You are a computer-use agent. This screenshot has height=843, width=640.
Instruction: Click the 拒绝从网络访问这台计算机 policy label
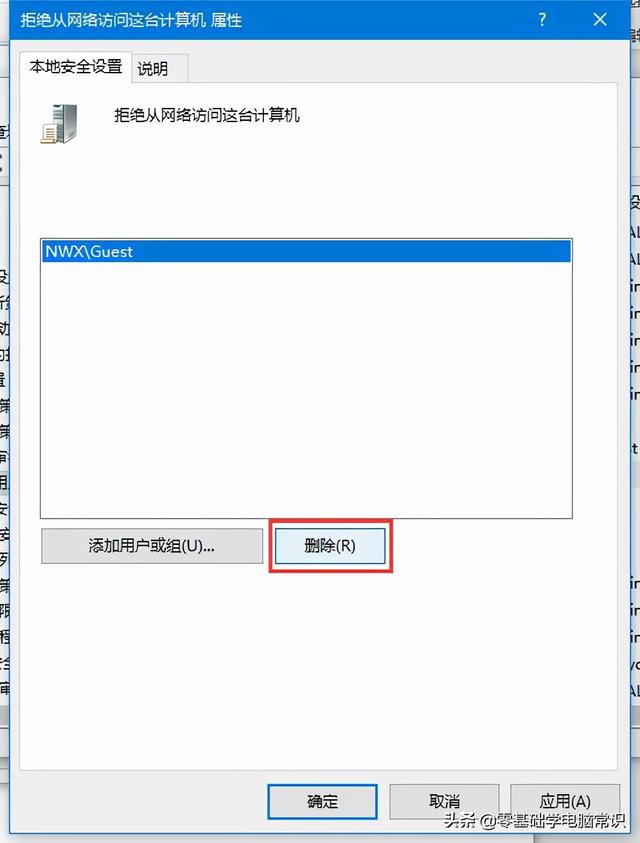pyautogui.click(x=207, y=116)
